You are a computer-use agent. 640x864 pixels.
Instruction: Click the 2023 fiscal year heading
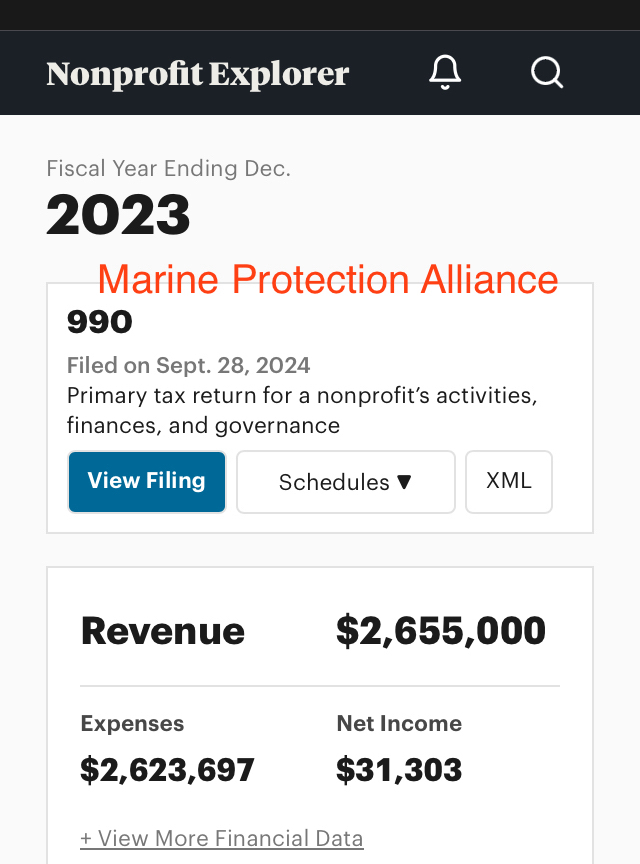118,215
